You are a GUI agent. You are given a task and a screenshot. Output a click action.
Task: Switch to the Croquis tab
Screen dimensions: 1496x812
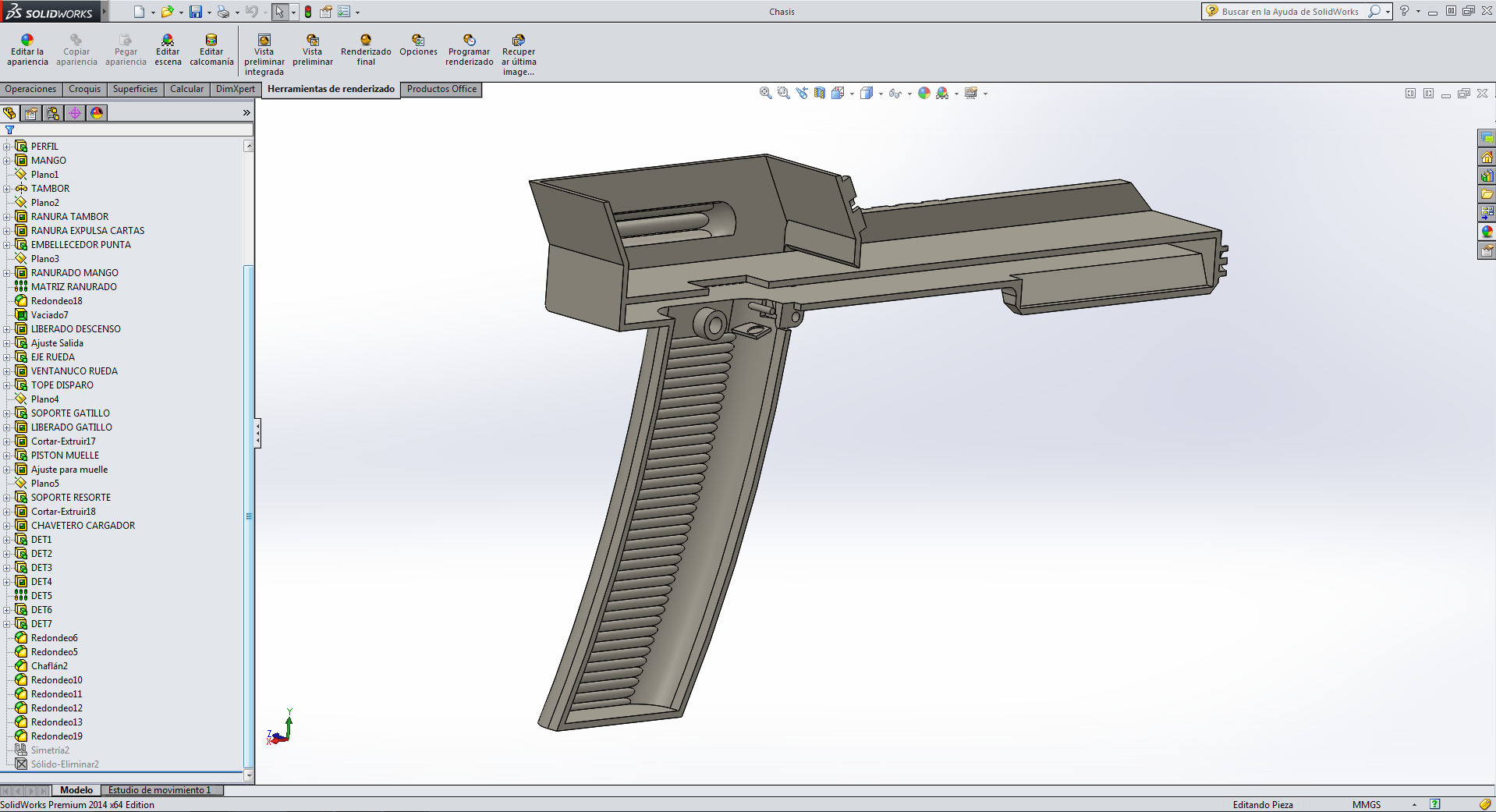[x=84, y=89]
